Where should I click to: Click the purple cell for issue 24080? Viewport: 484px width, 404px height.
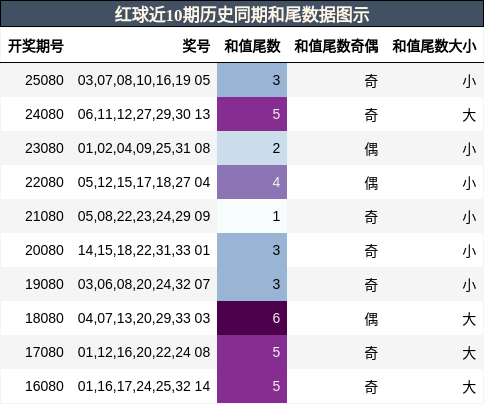252,114
